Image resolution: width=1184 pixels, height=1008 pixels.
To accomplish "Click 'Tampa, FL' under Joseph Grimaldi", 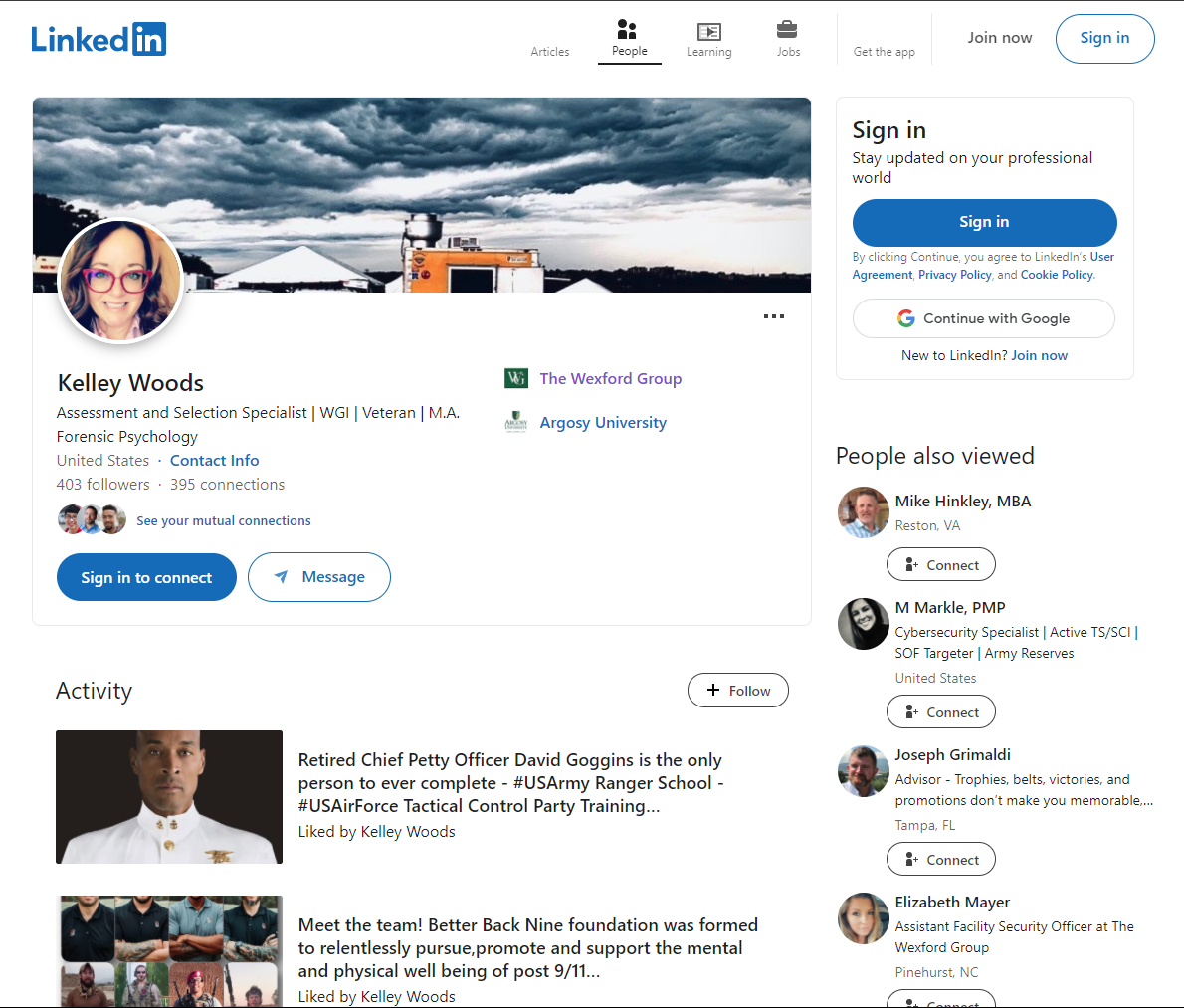I will (x=925, y=825).
